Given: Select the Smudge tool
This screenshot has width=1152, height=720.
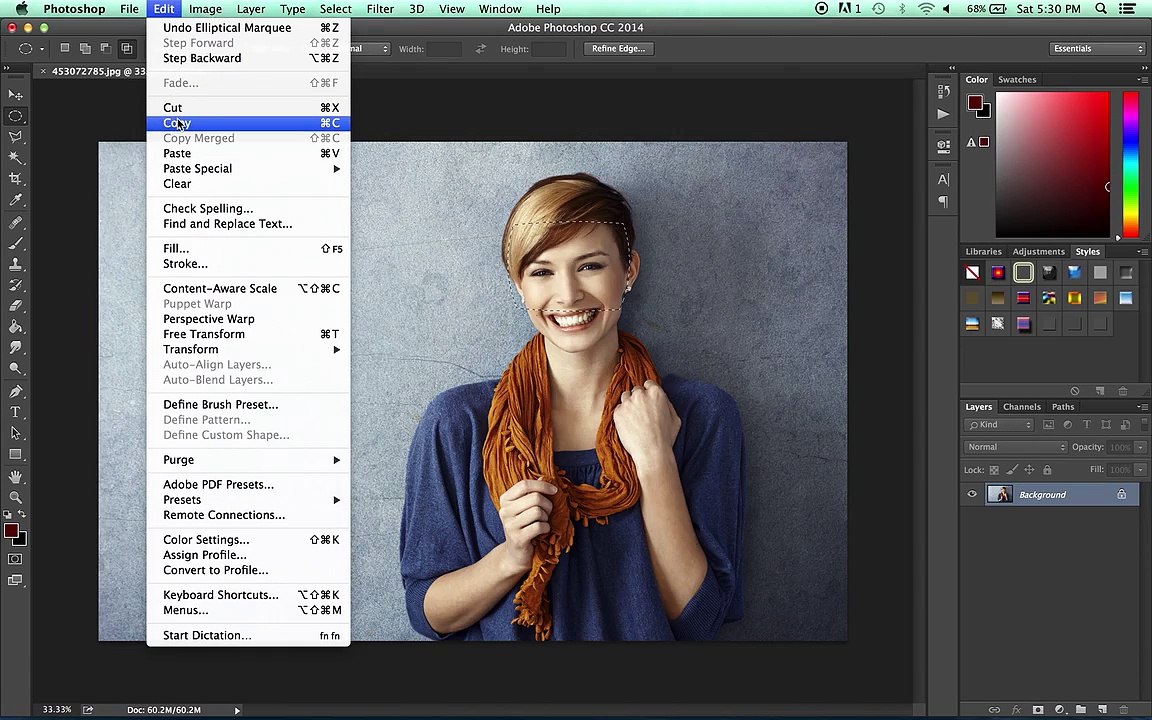Looking at the screenshot, I should [x=15, y=348].
